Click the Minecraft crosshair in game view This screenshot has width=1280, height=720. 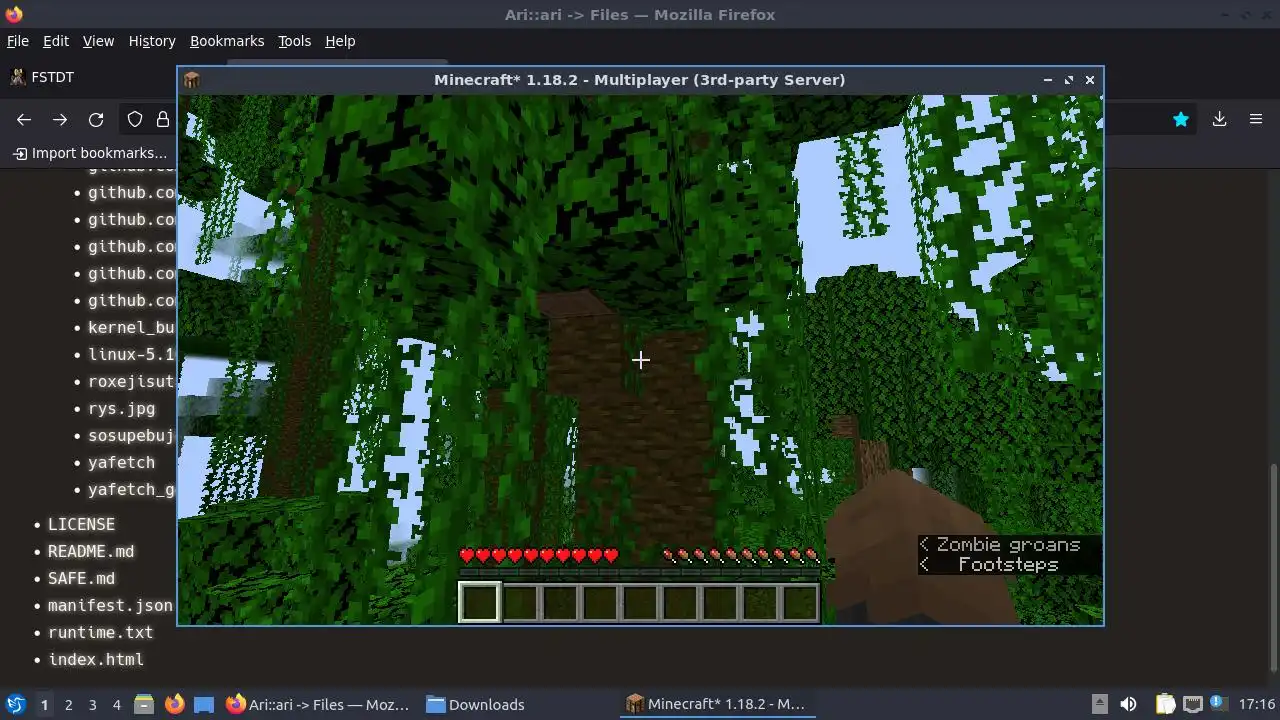640,360
